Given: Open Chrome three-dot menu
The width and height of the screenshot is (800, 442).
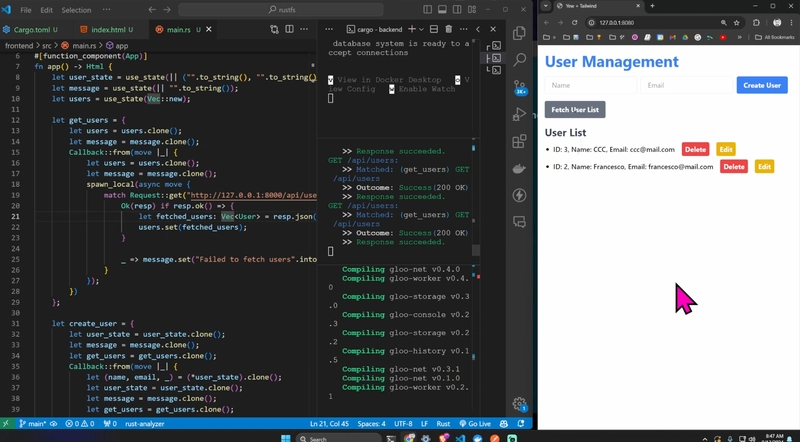Looking at the screenshot, I should [x=792, y=22].
